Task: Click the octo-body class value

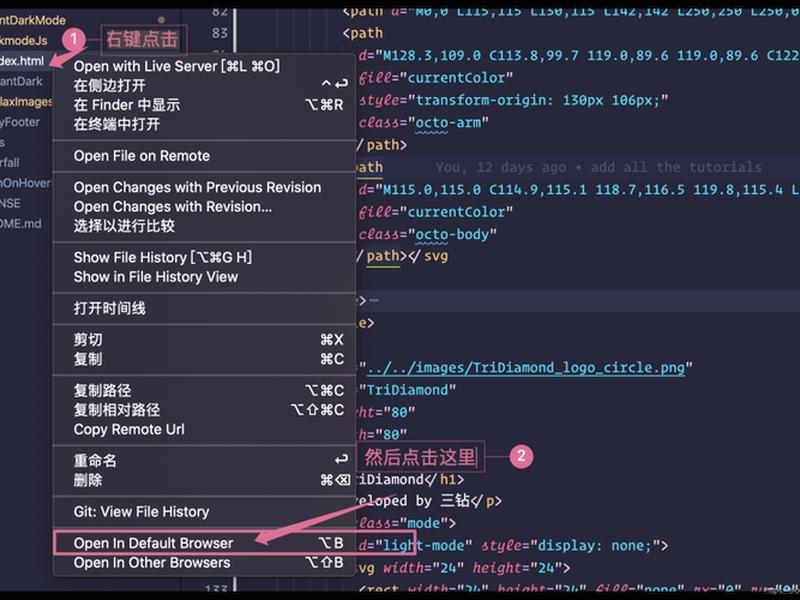Action: click(x=452, y=234)
